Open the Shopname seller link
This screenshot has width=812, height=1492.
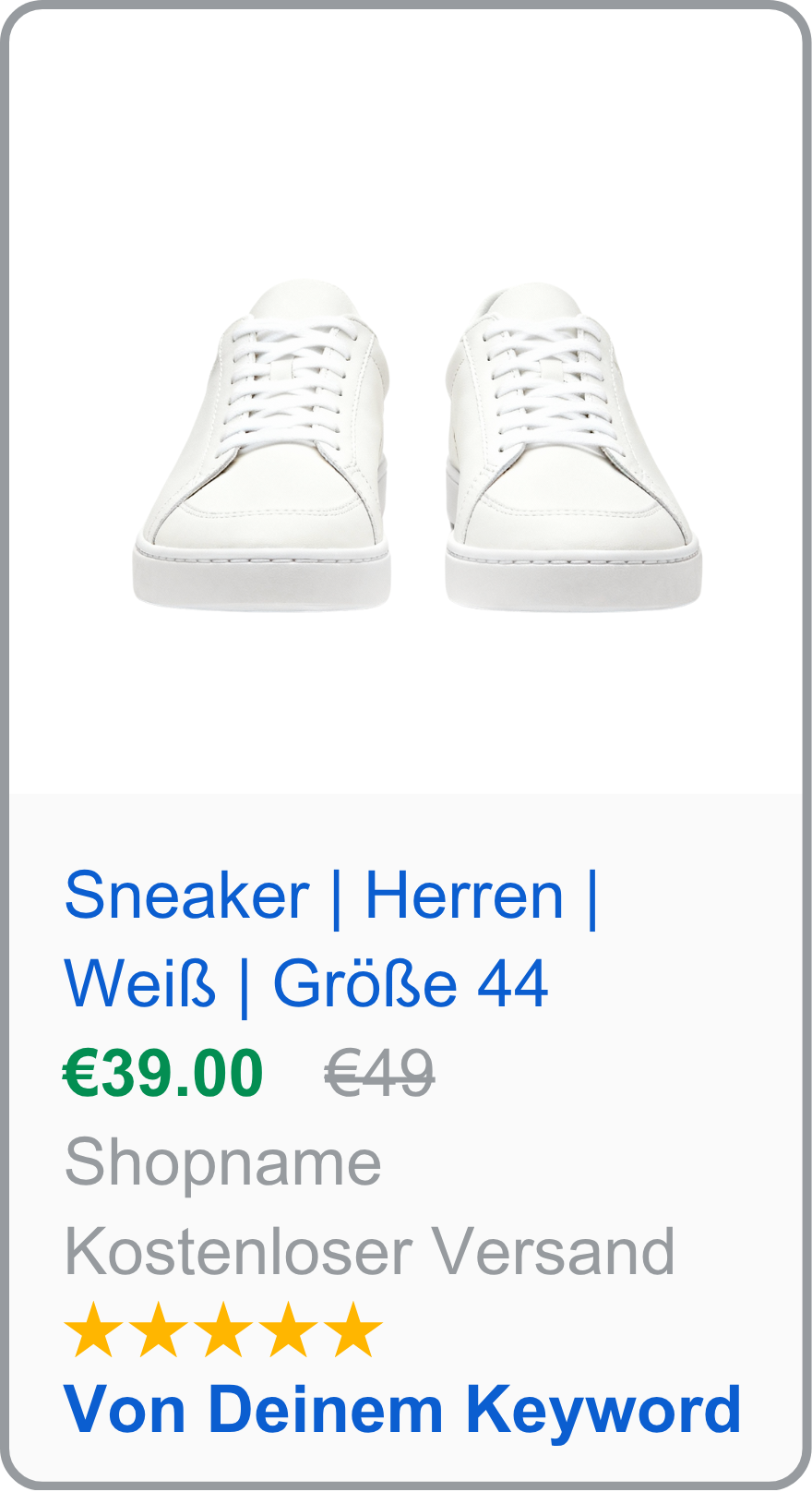[x=222, y=1162]
